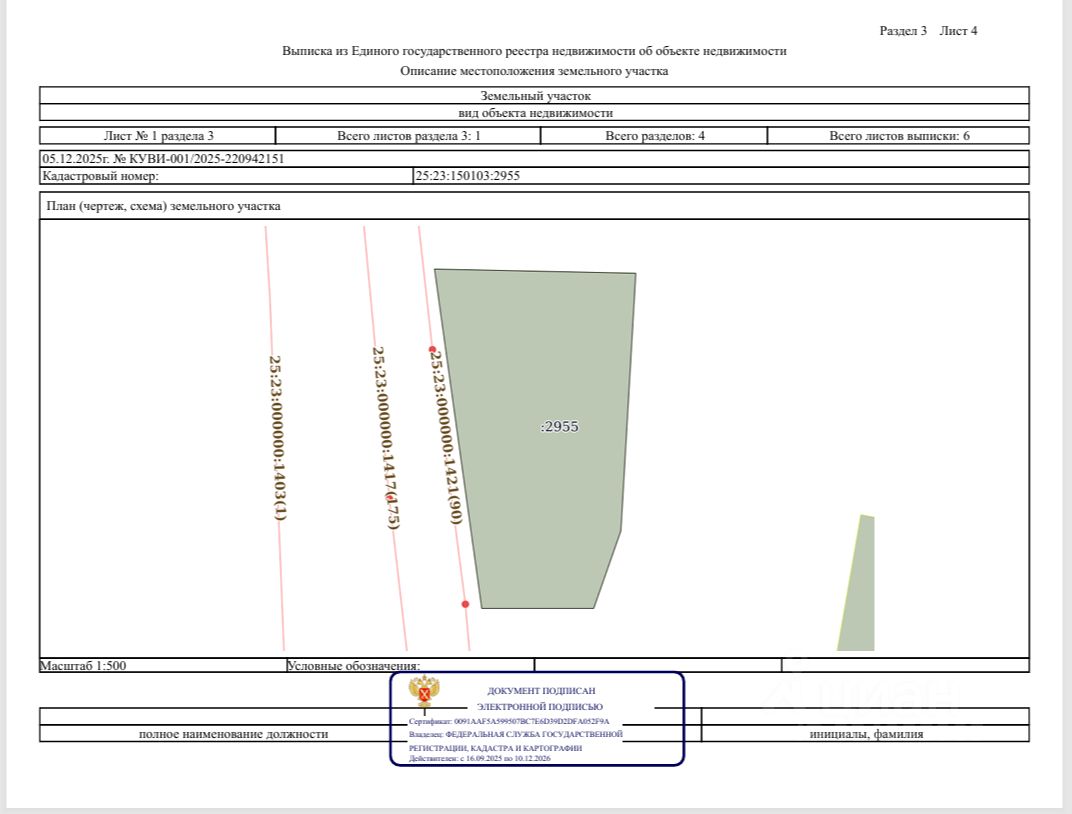Click the 'полное наименование должности' cell
Screen dimensions: 1072x814
pos(233,733)
